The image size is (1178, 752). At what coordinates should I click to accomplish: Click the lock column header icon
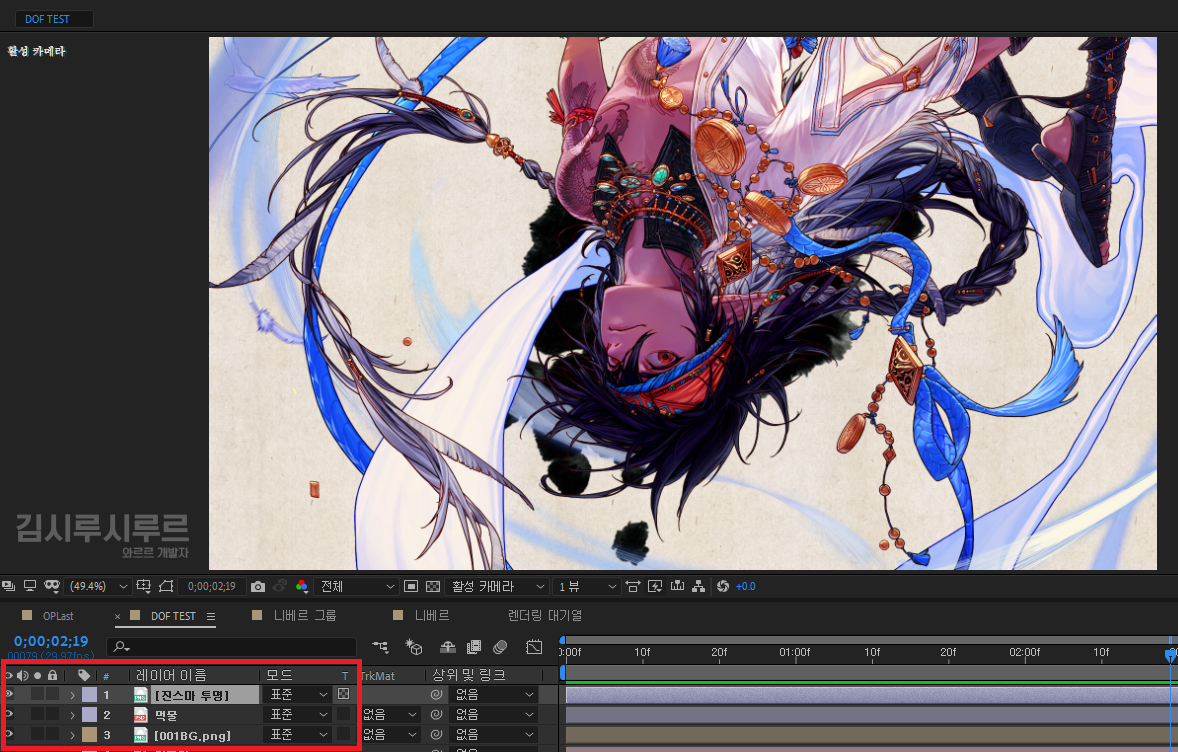[53, 675]
